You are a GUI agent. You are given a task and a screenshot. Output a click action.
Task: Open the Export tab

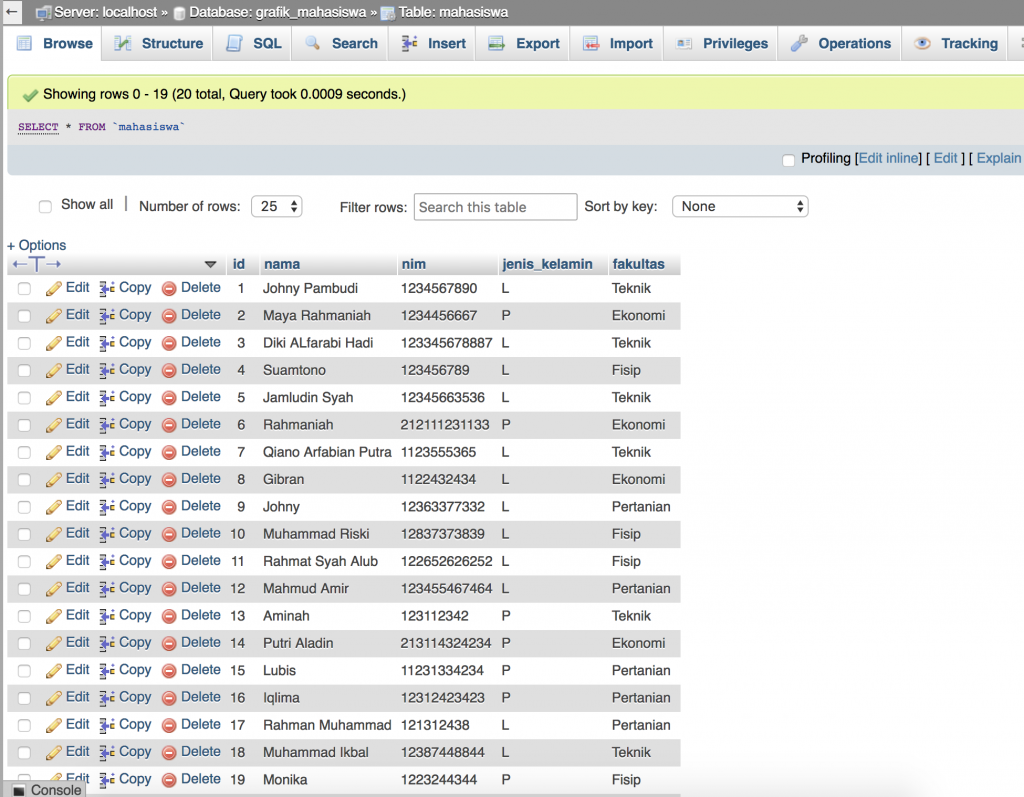point(522,43)
